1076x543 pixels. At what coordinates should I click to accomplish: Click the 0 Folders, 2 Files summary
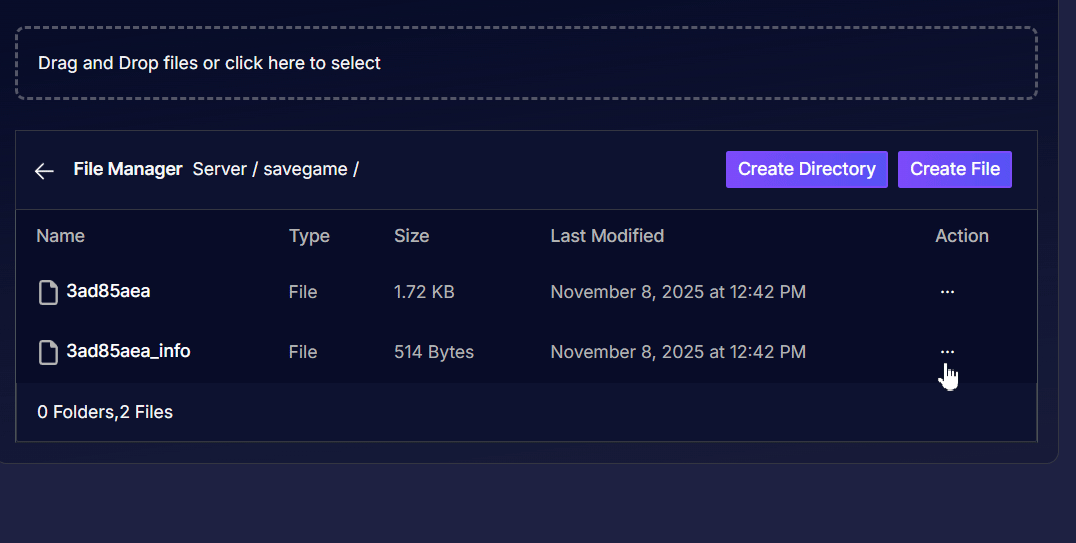pos(105,412)
